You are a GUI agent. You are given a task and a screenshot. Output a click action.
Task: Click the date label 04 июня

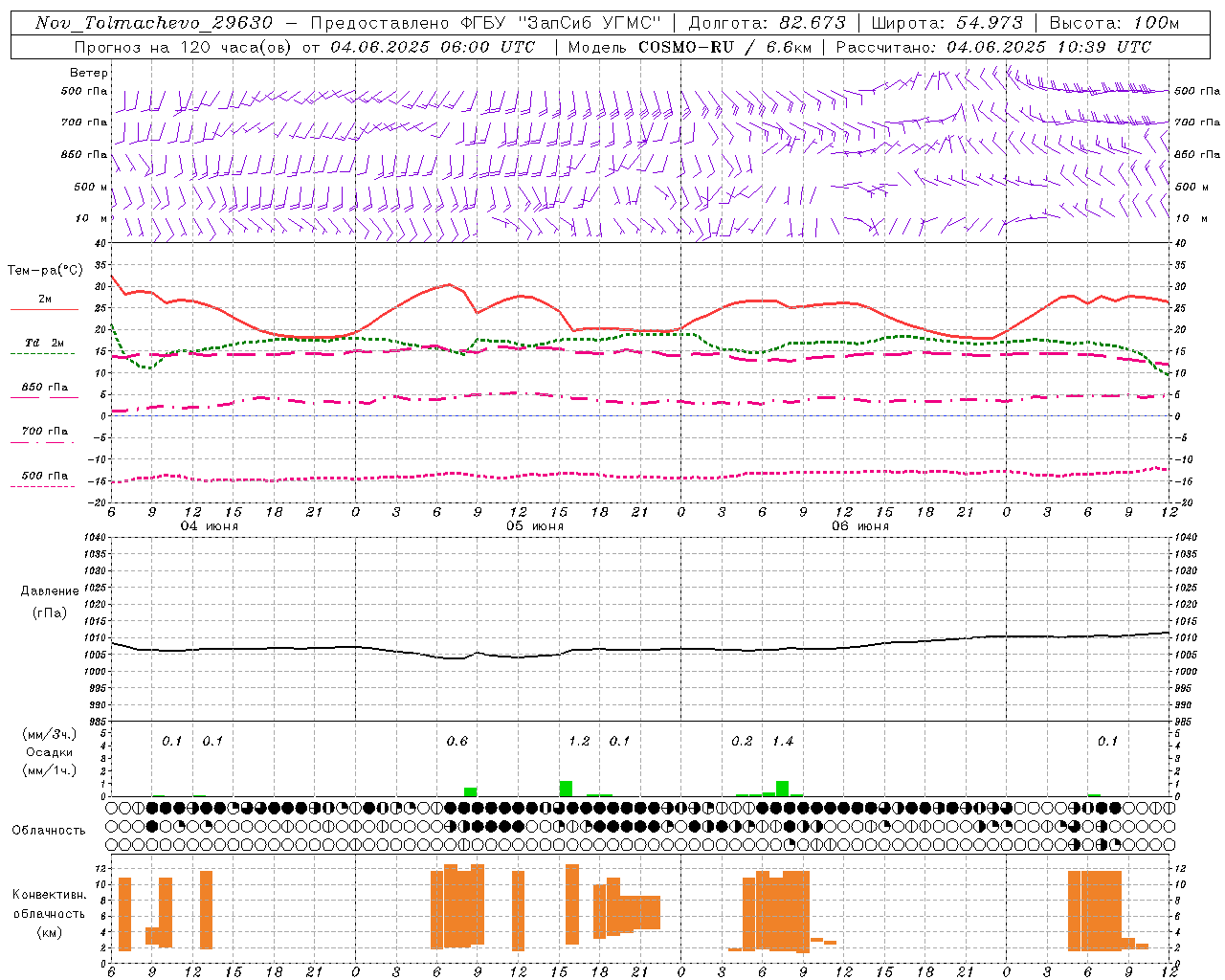click(210, 526)
